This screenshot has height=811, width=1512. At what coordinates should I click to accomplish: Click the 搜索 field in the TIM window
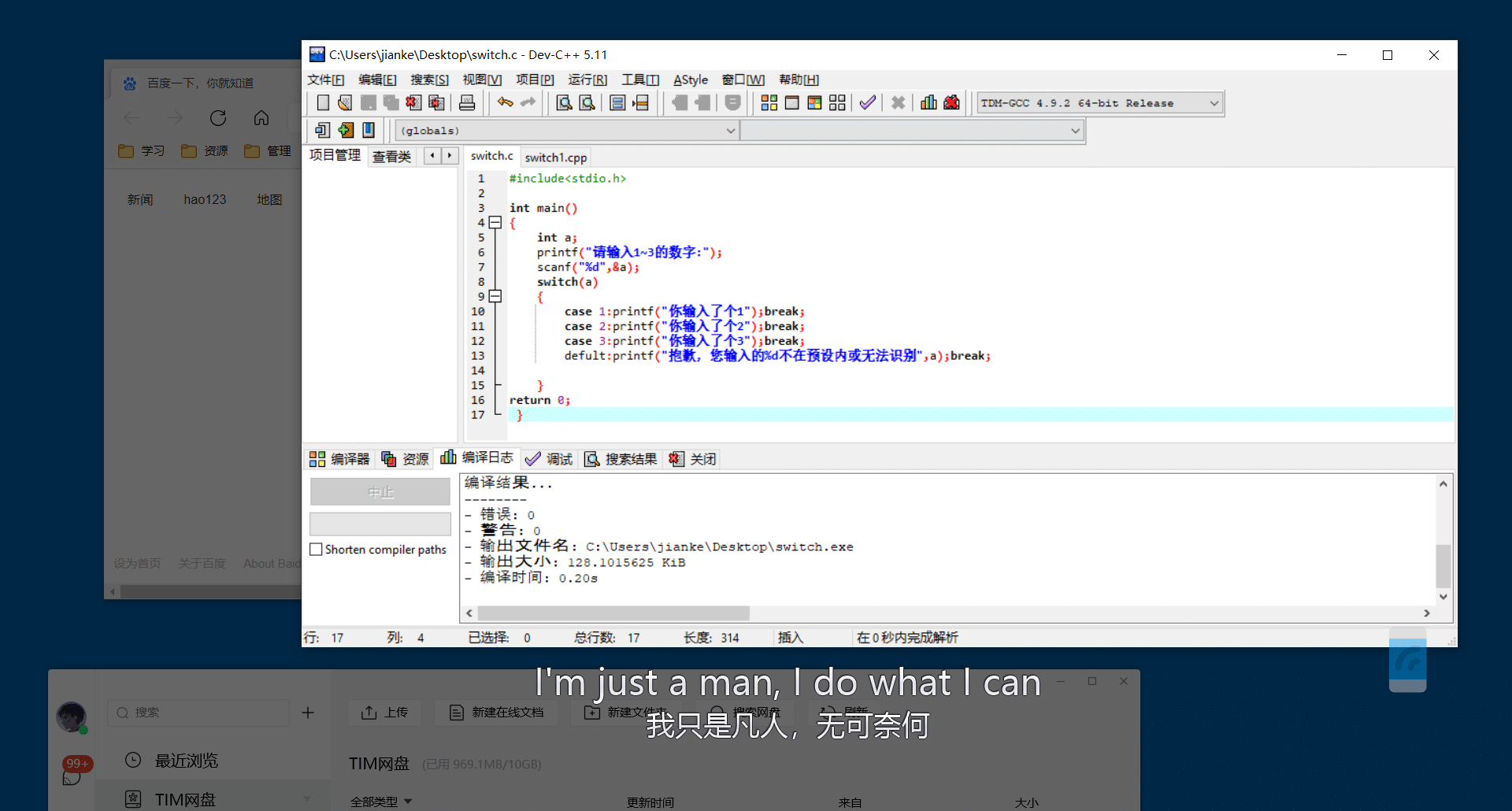[198, 713]
